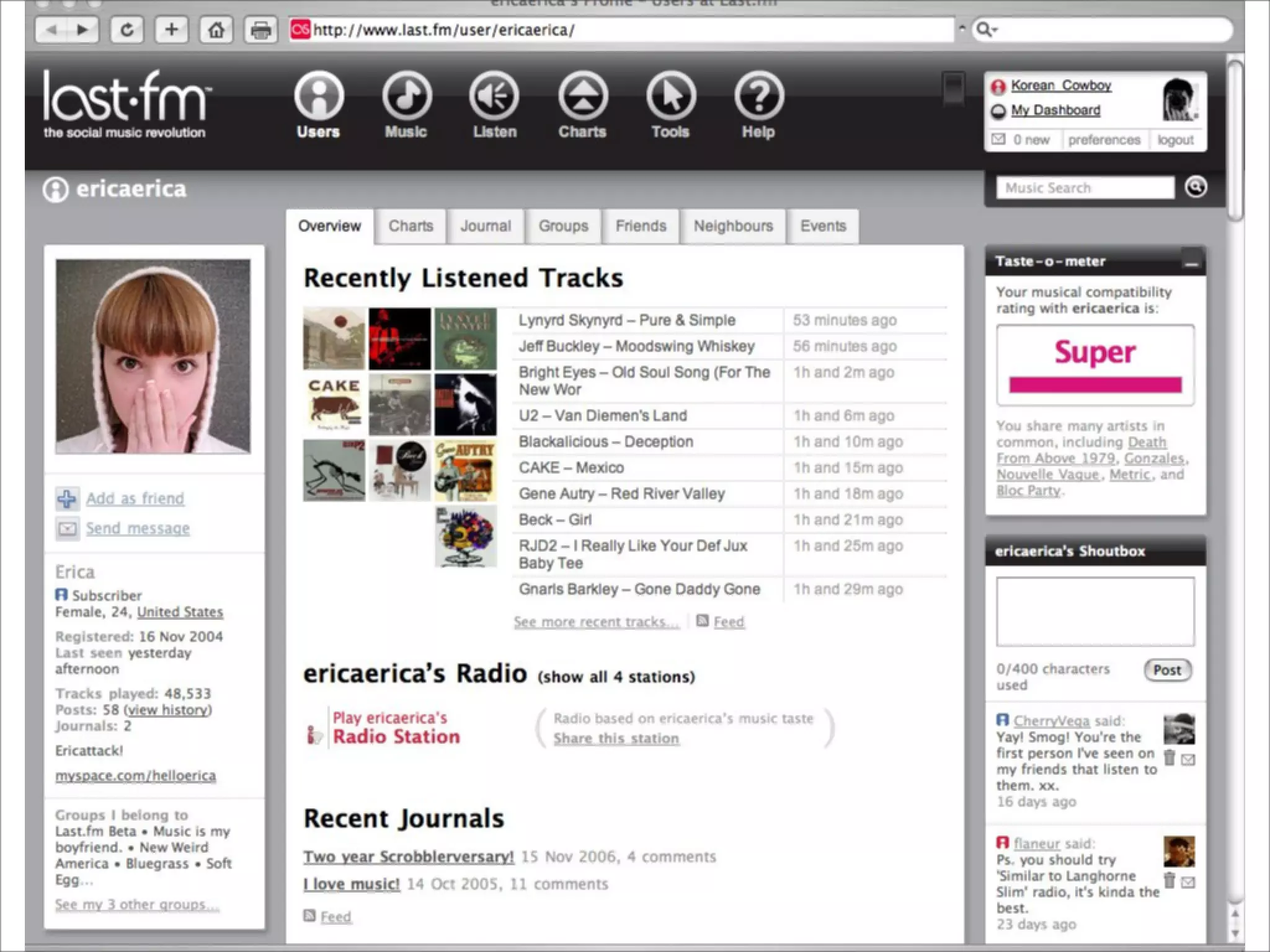Click the Korean_Cowboy profile avatar
The height and width of the screenshot is (952, 1270).
(1180, 99)
